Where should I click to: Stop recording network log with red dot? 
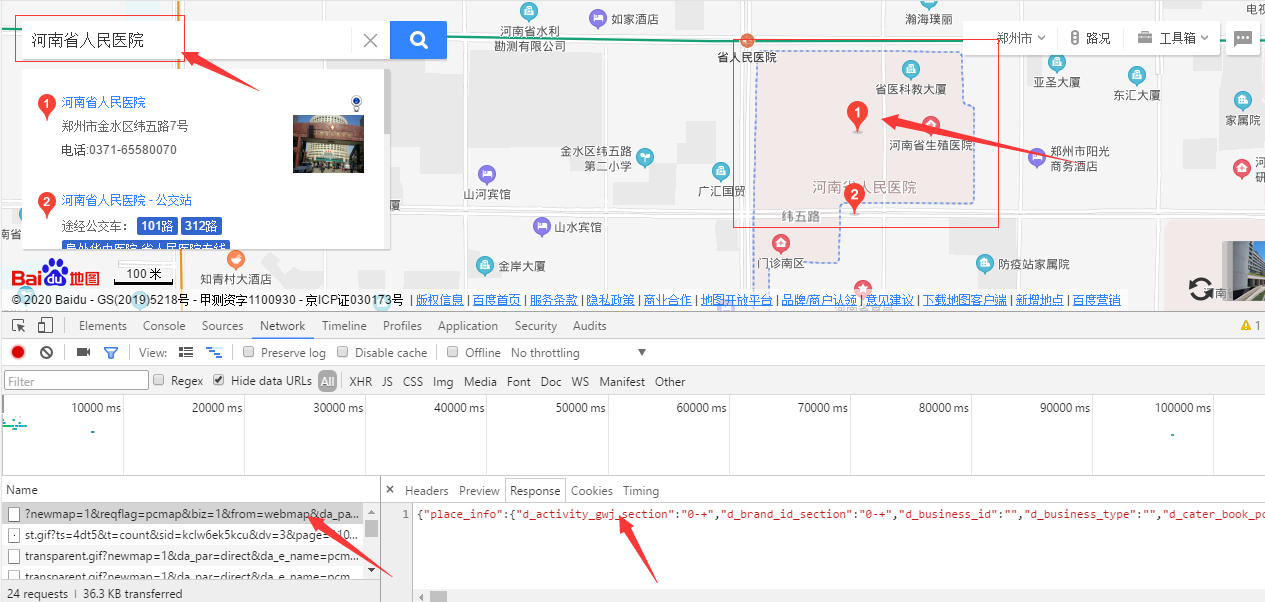18,352
